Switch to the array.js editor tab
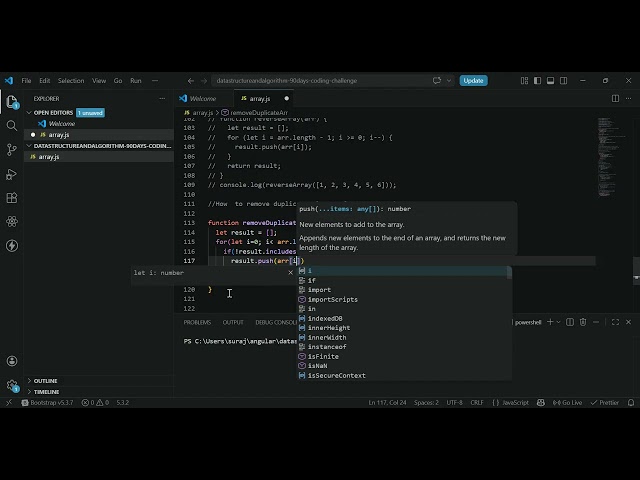The width and height of the screenshot is (640, 480). [x=264, y=98]
